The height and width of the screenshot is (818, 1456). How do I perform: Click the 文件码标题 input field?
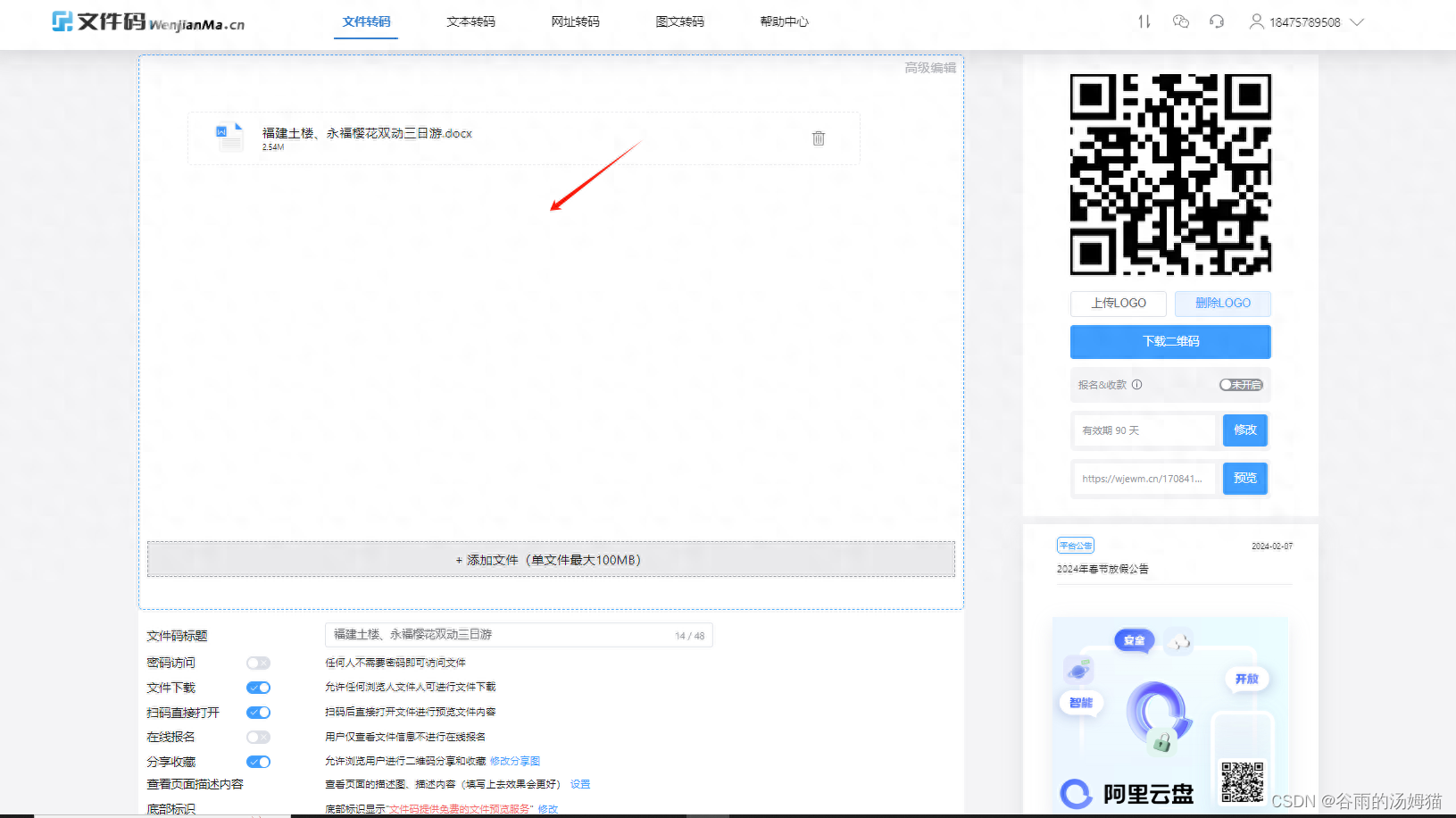pos(519,635)
